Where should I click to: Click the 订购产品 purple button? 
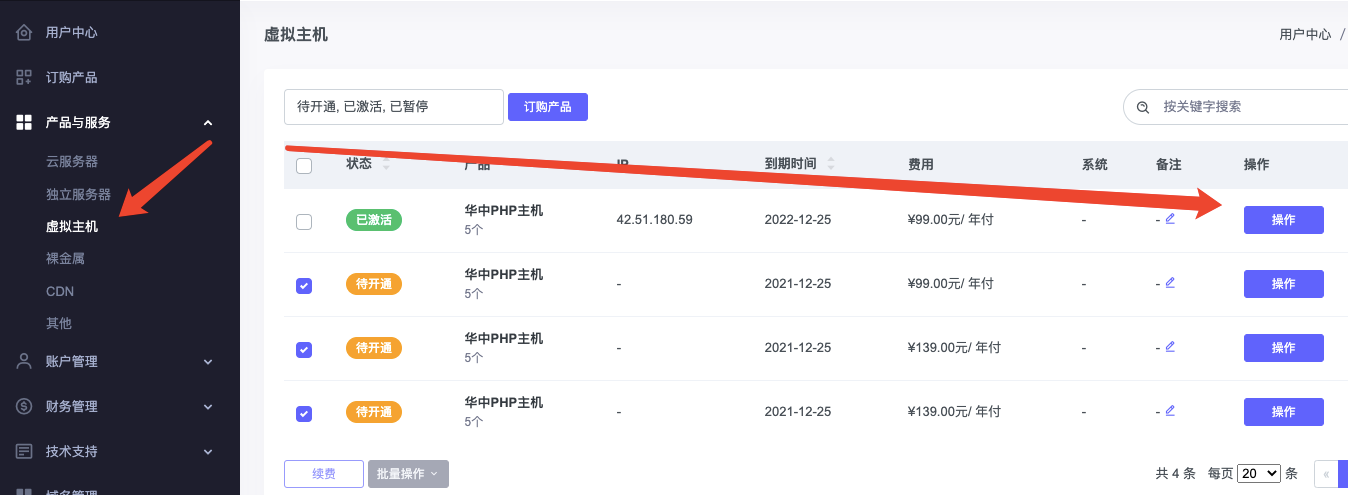pyautogui.click(x=547, y=107)
